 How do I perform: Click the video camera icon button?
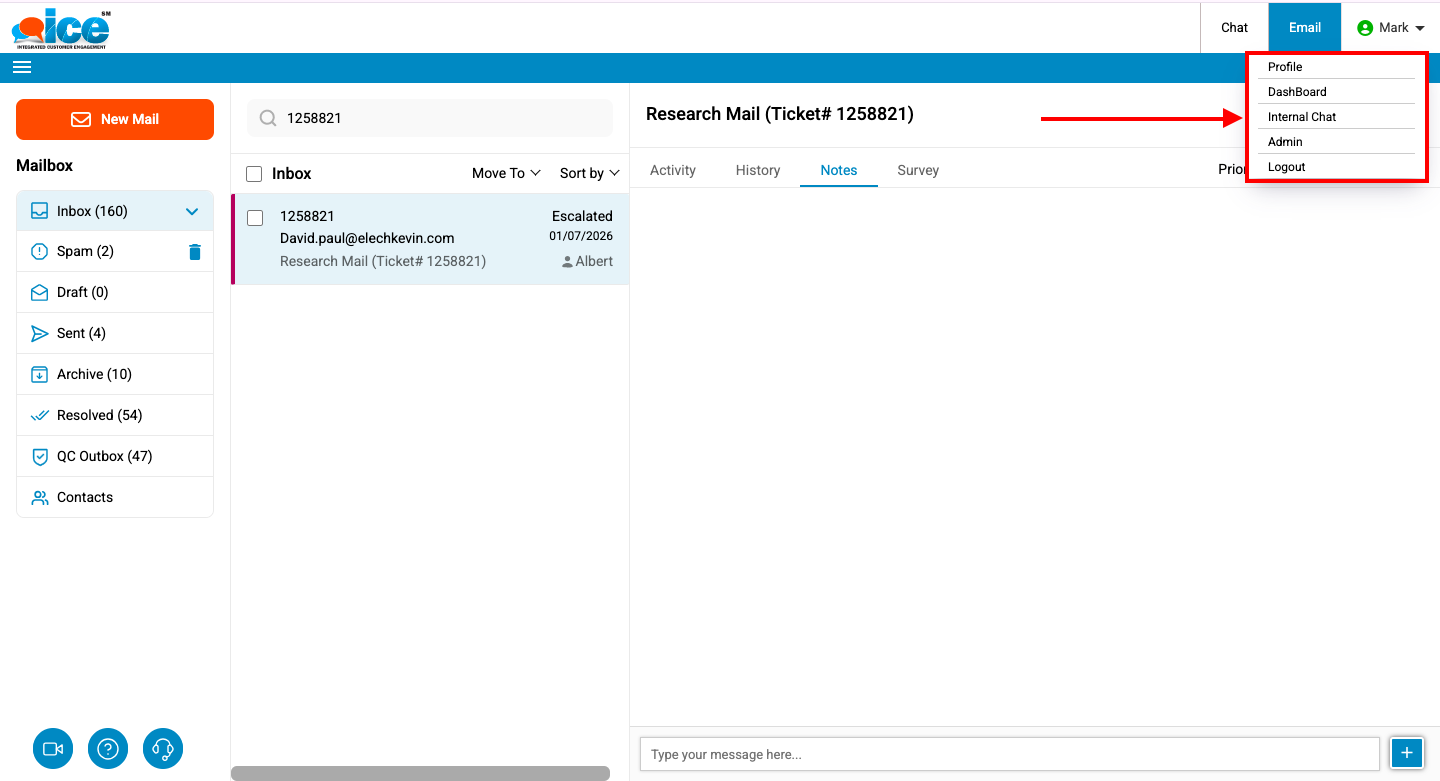(x=53, y=748)
